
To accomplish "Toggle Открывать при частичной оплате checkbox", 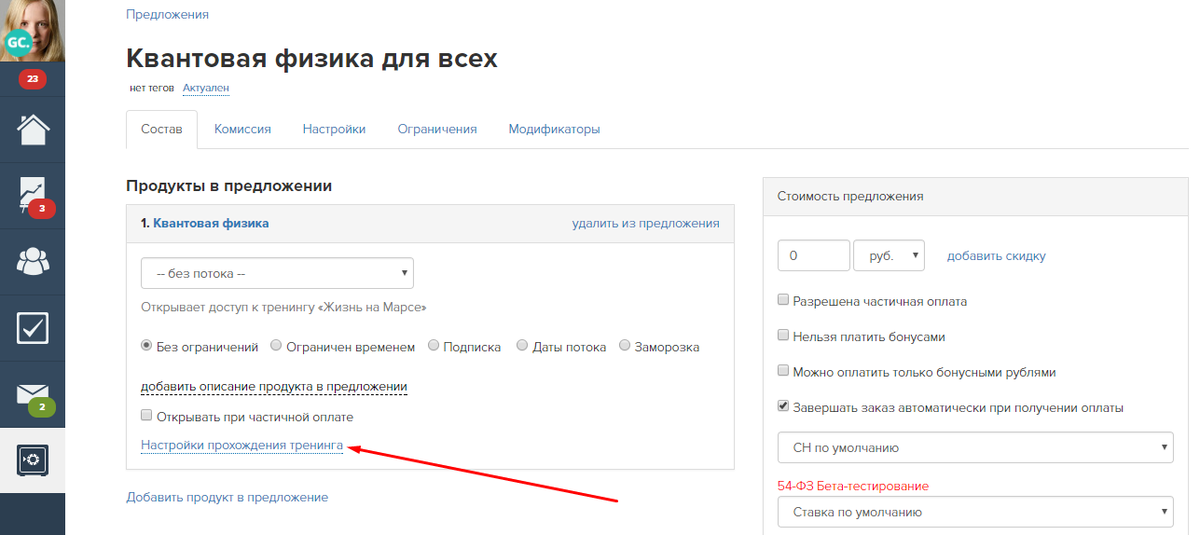I will pos(147,416).
